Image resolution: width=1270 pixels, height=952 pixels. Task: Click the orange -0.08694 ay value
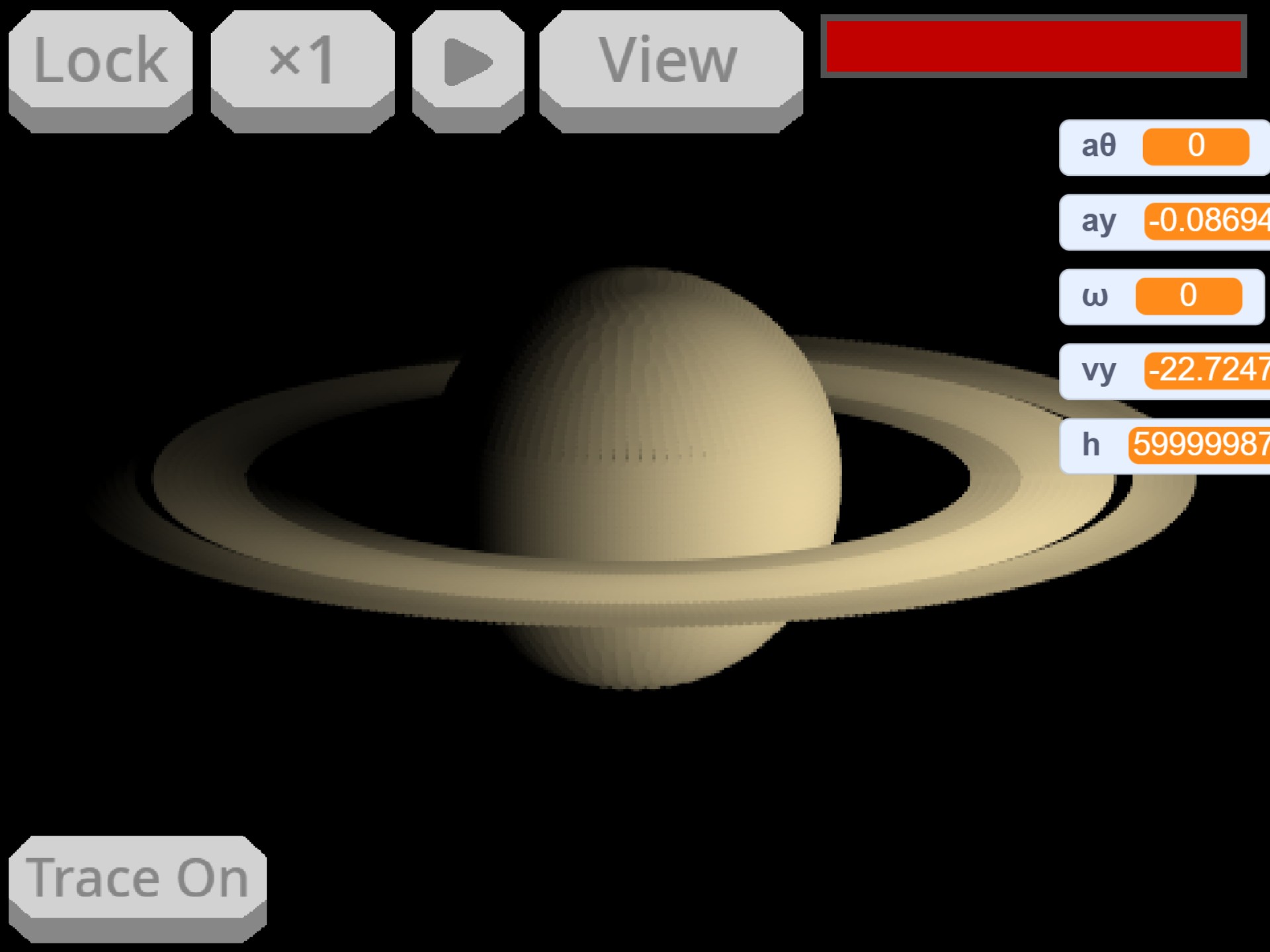click(1208, 221)
